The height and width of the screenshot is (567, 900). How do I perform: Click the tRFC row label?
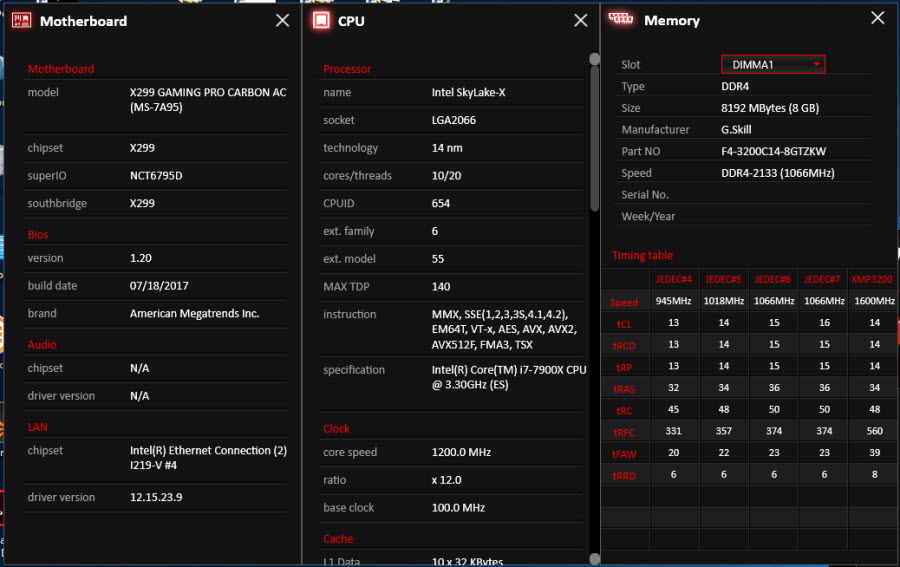coord(624,432)
